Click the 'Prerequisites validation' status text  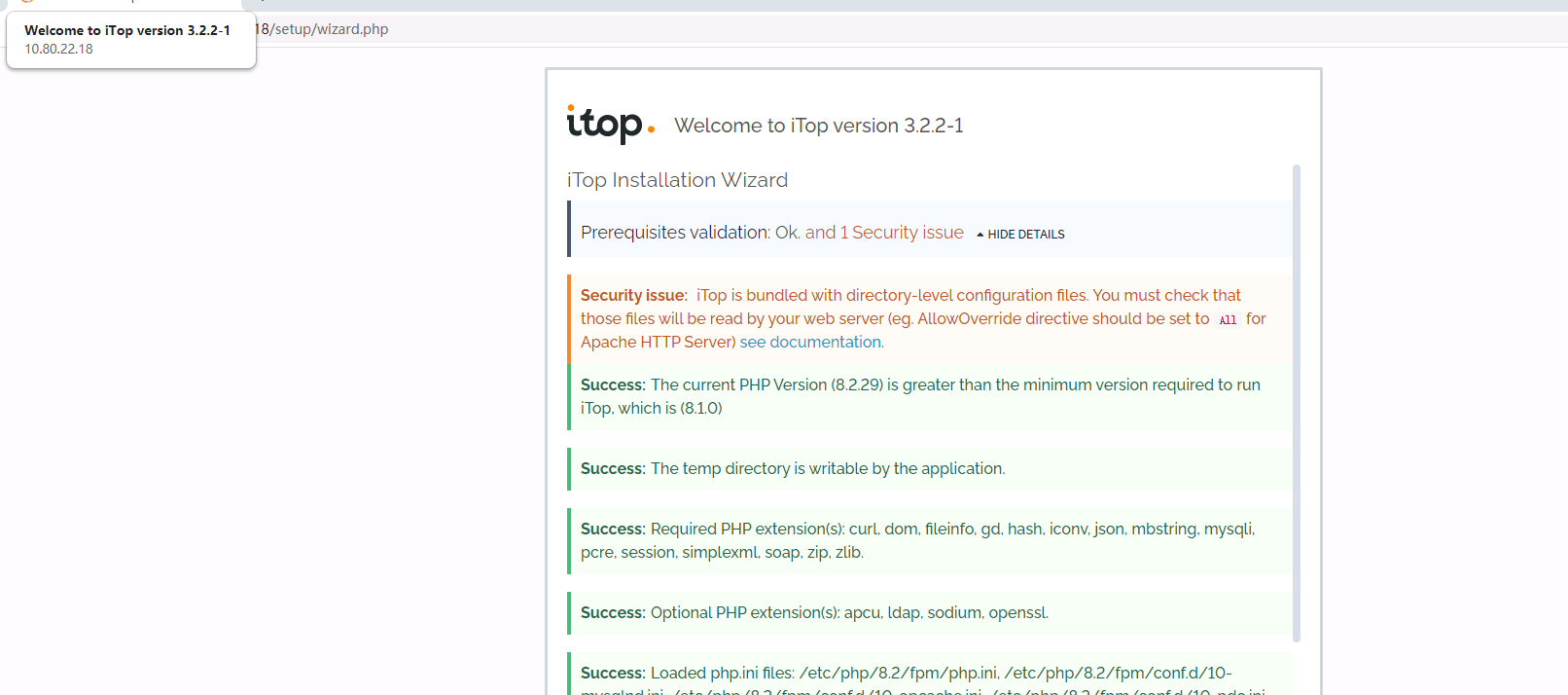point(674,233)
